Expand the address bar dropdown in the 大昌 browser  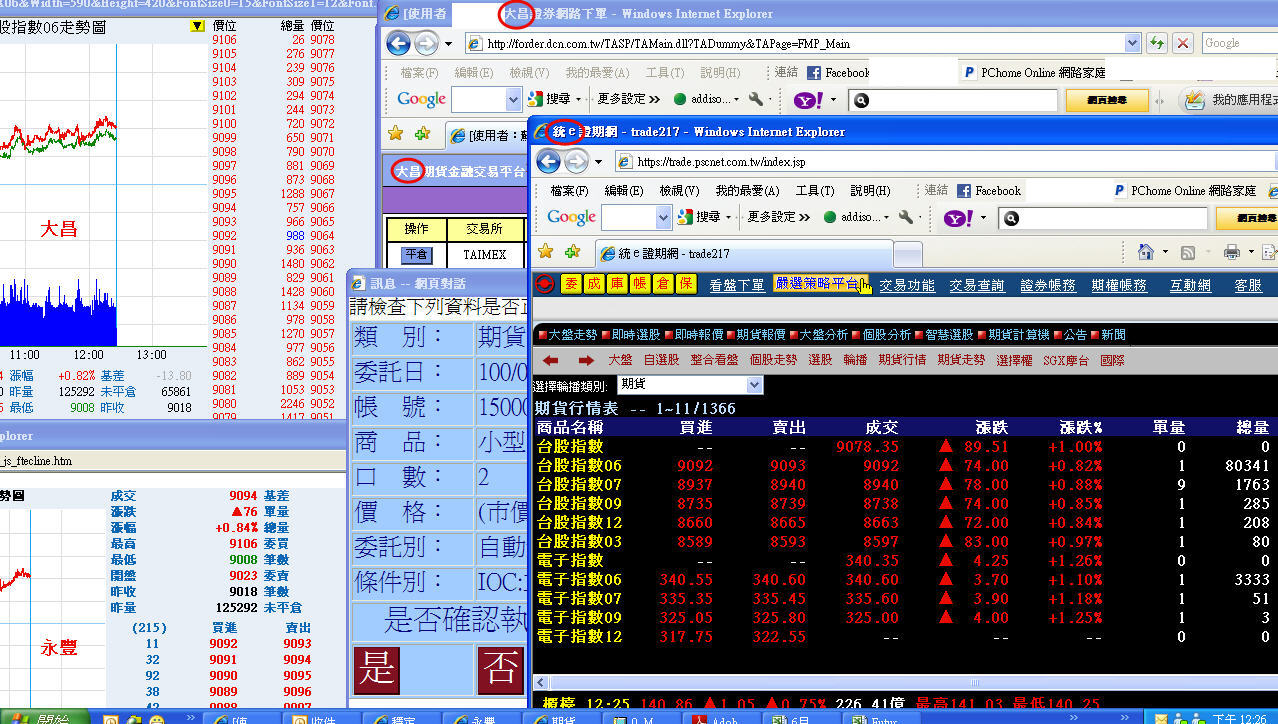coord(1132,43)
